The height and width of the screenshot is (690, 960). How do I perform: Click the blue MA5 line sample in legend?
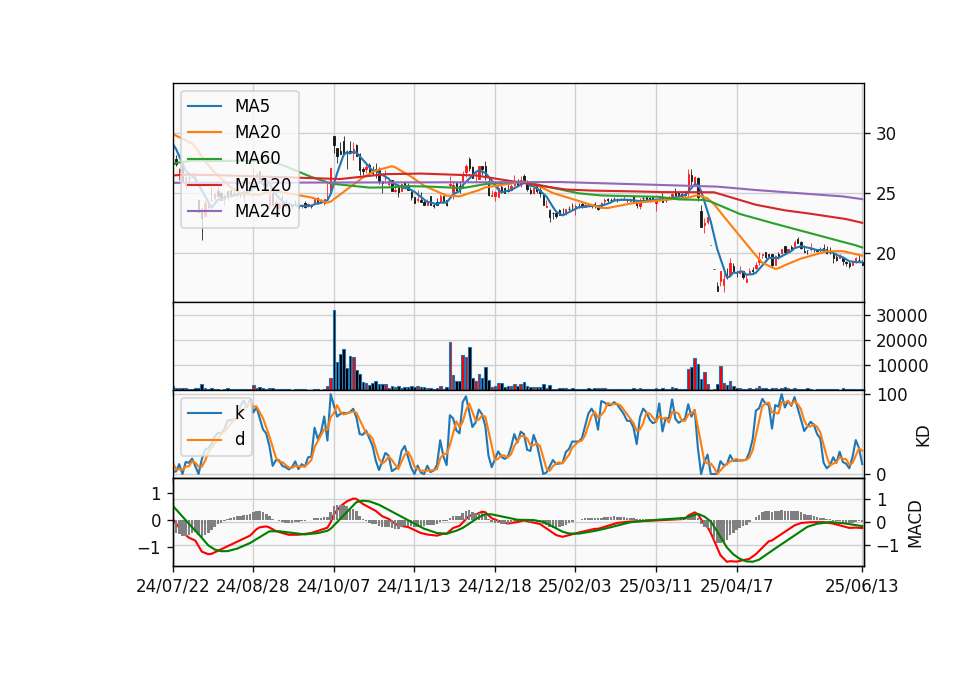point(204,107)
